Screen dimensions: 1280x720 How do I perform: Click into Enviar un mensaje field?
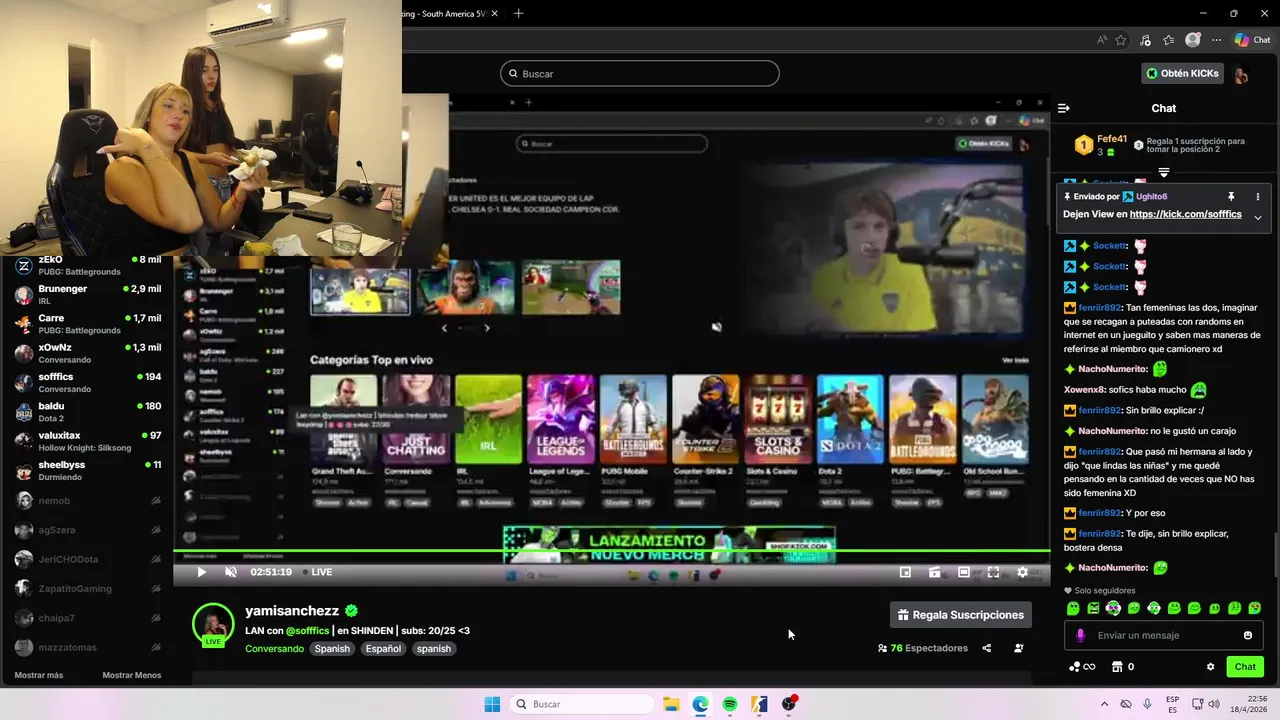(x=1165, y=635)
